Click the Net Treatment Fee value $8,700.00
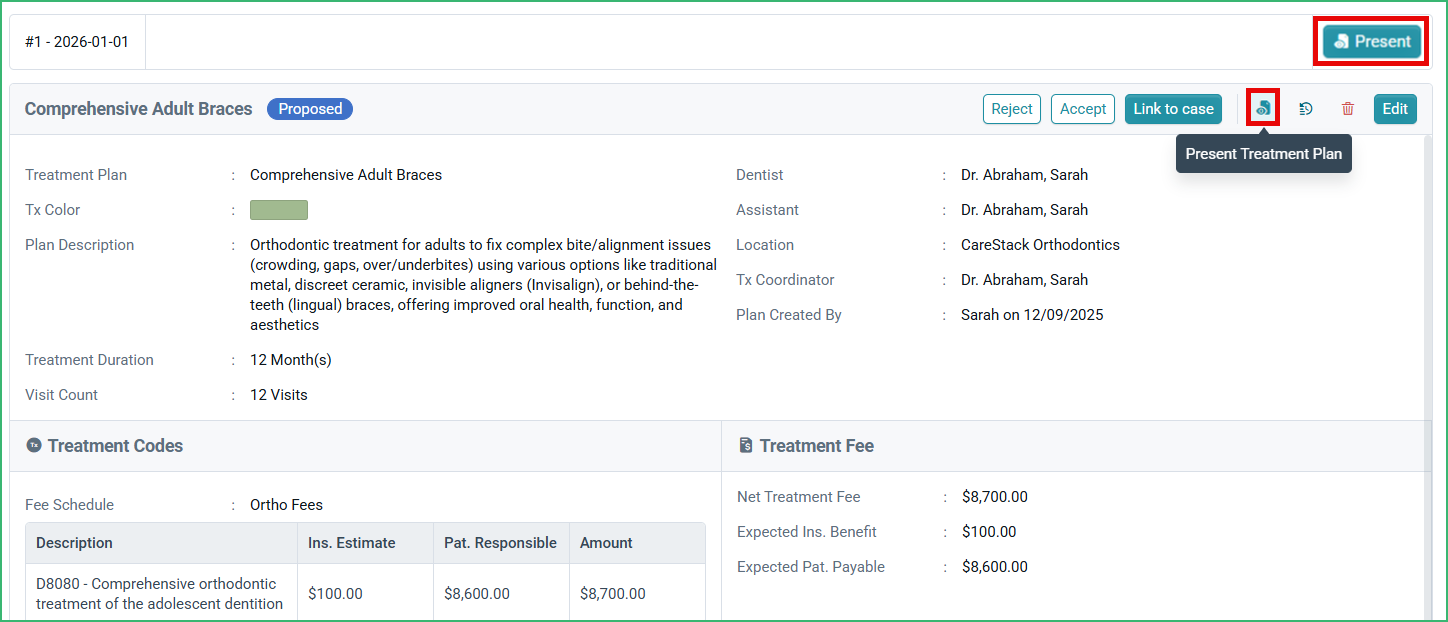The height and width of the screenshot is (622, 1448). [995, 497]
